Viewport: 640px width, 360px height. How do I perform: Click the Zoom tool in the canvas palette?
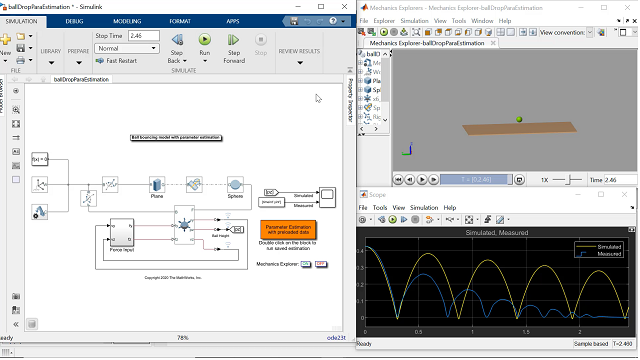coord(16,109)
